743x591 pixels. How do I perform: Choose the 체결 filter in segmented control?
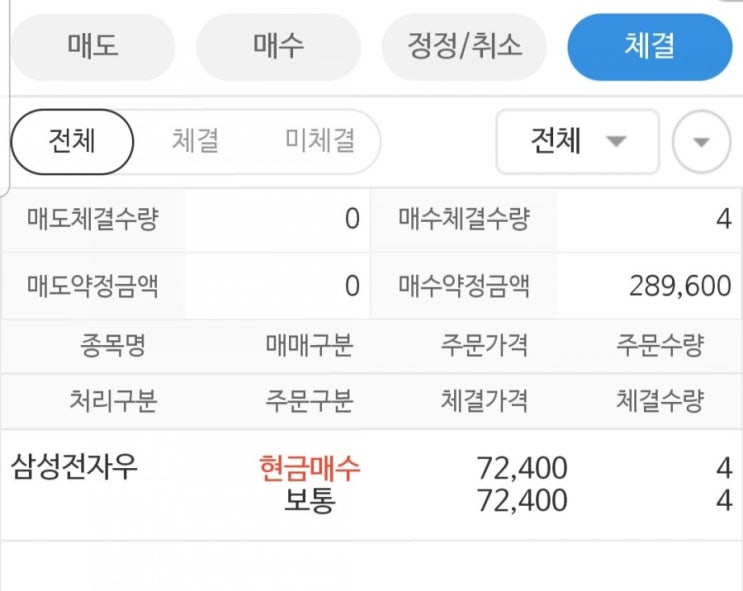coord(195,141)
